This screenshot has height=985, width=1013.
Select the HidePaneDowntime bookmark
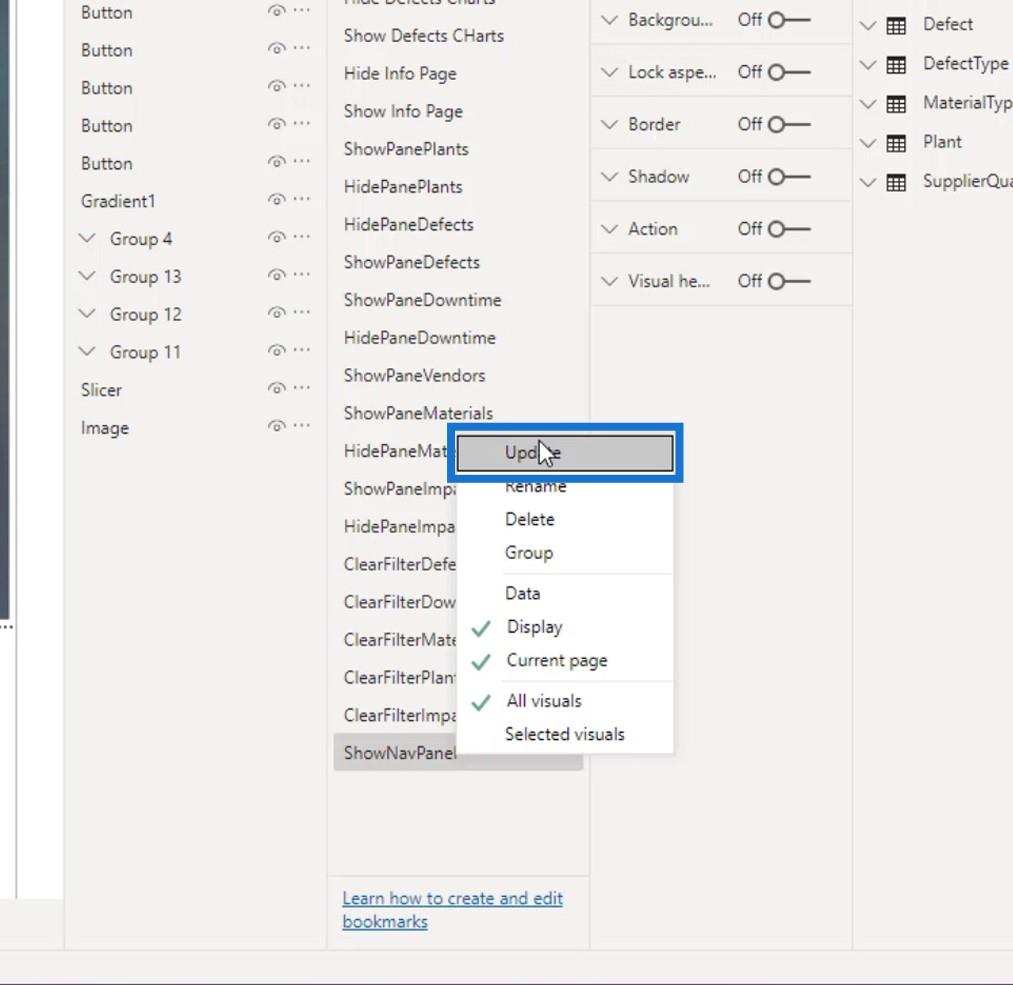(x=420, y=338)
